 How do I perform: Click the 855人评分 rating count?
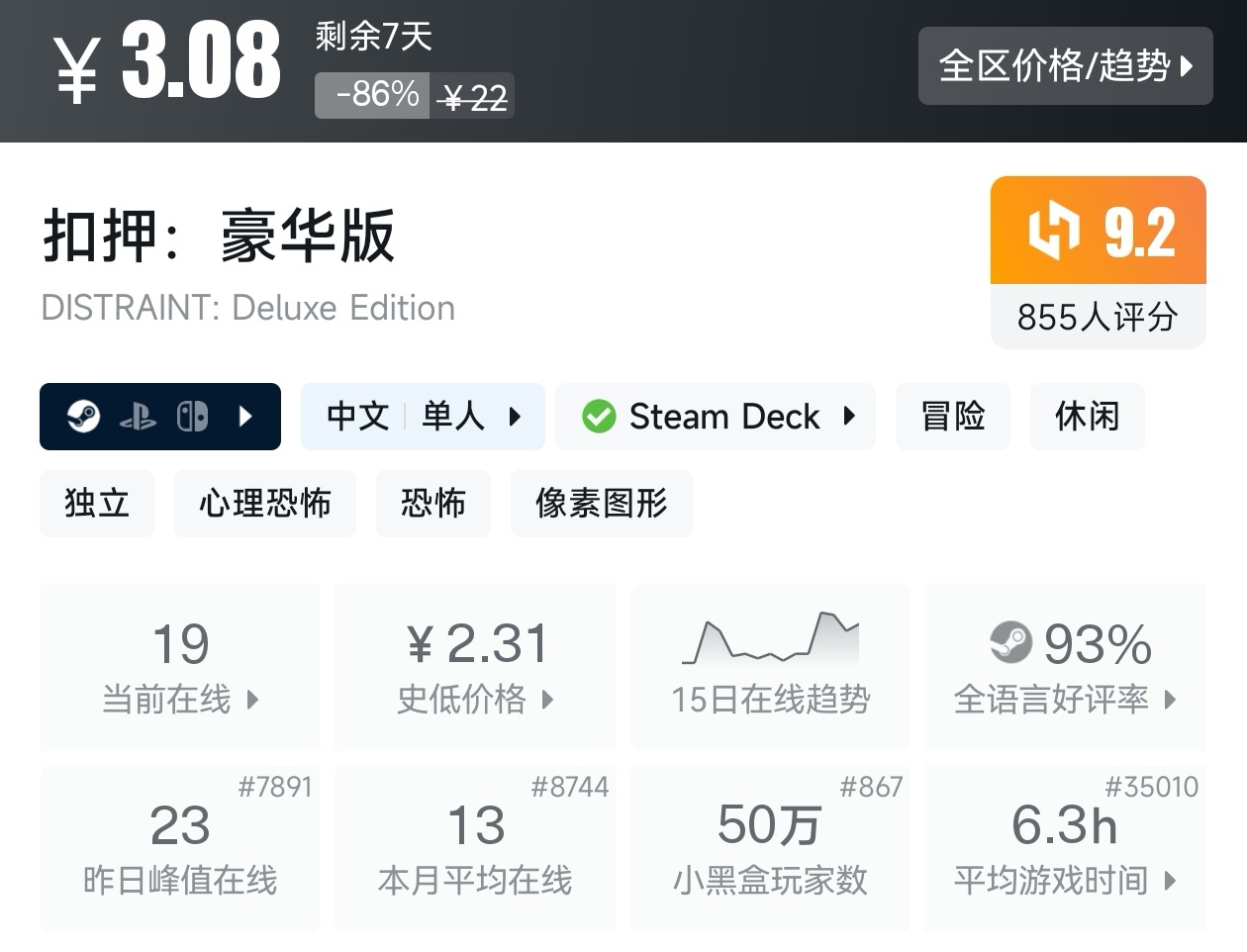[1098, 318]
